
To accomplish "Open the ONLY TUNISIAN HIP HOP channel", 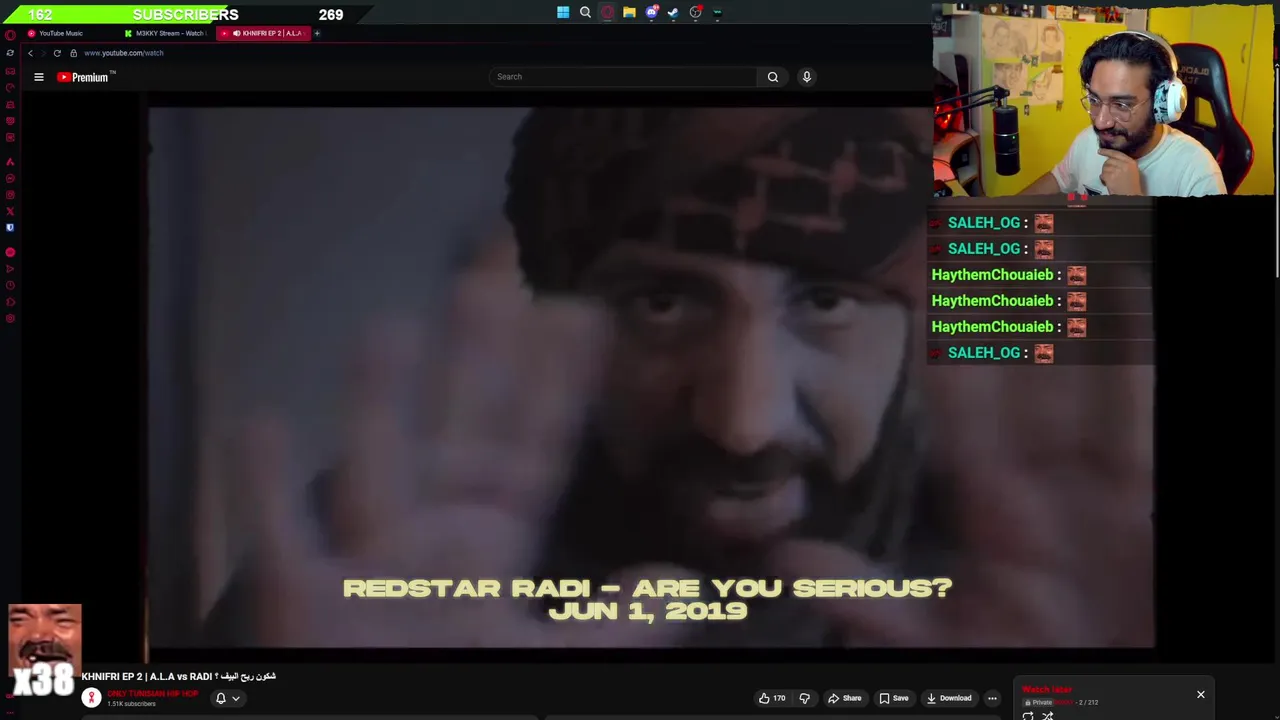I will coord(153,694).
